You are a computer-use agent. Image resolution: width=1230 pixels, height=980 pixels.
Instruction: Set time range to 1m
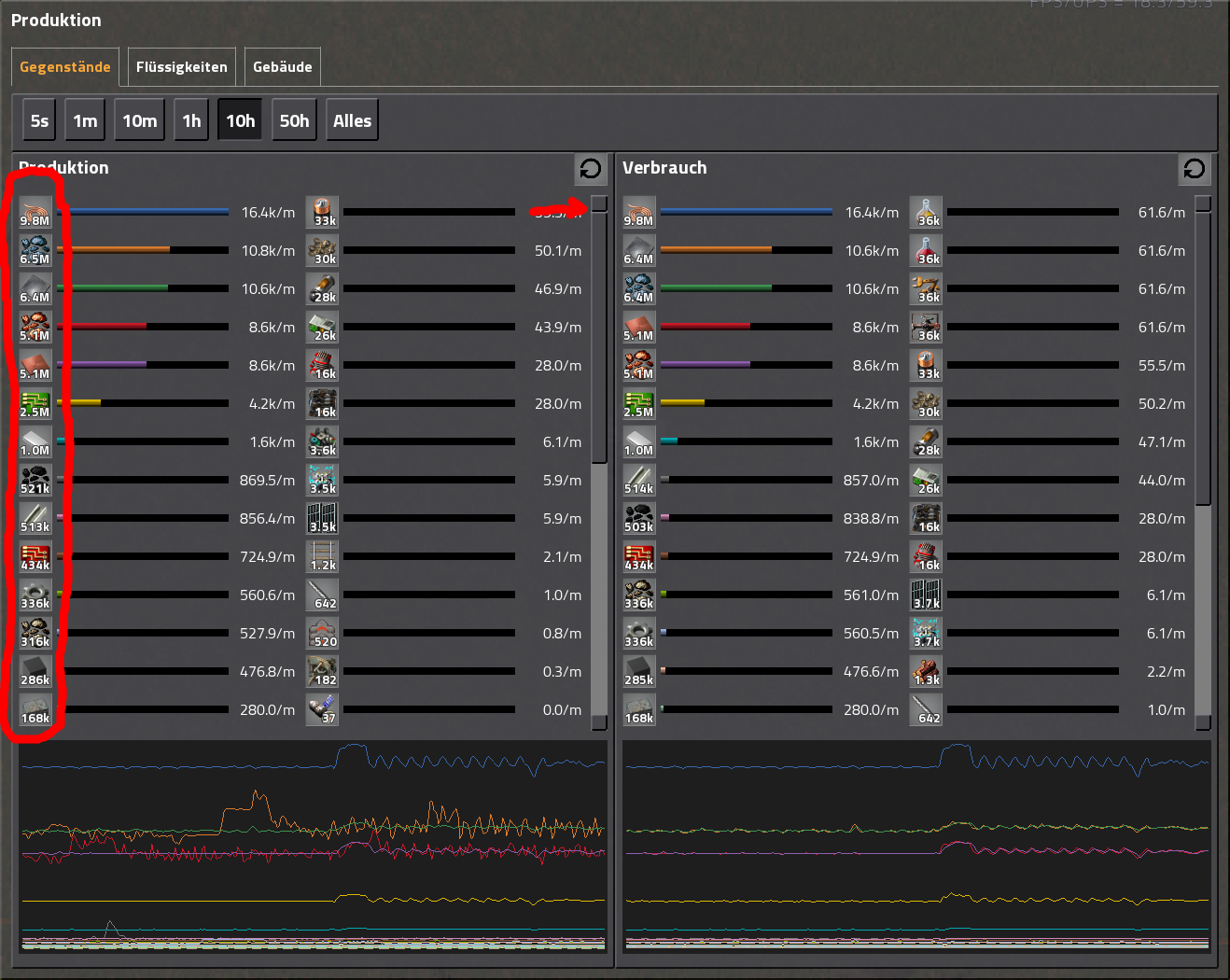tap(85, 120)
